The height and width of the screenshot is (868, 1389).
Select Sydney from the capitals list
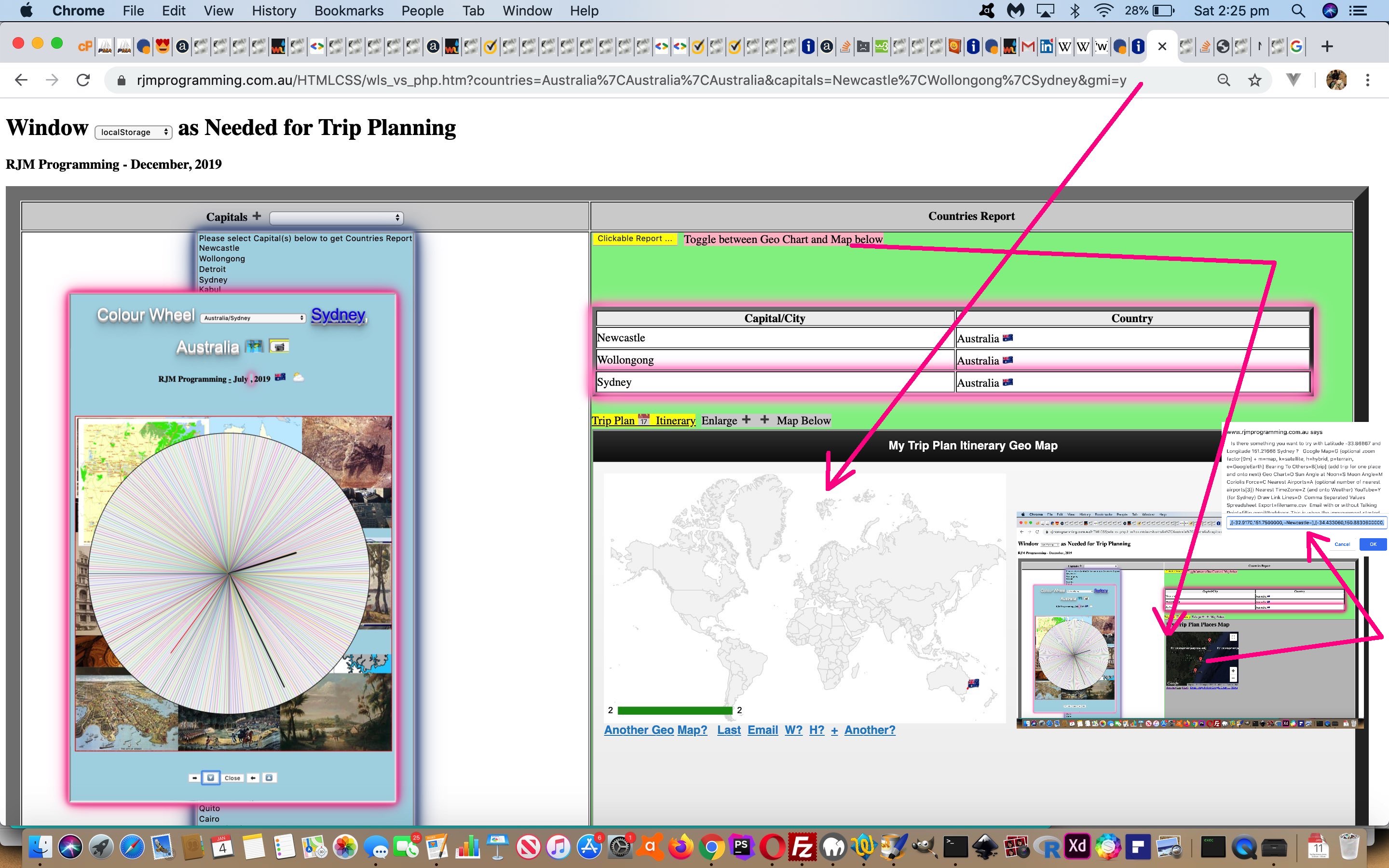[x=213, y=279]
